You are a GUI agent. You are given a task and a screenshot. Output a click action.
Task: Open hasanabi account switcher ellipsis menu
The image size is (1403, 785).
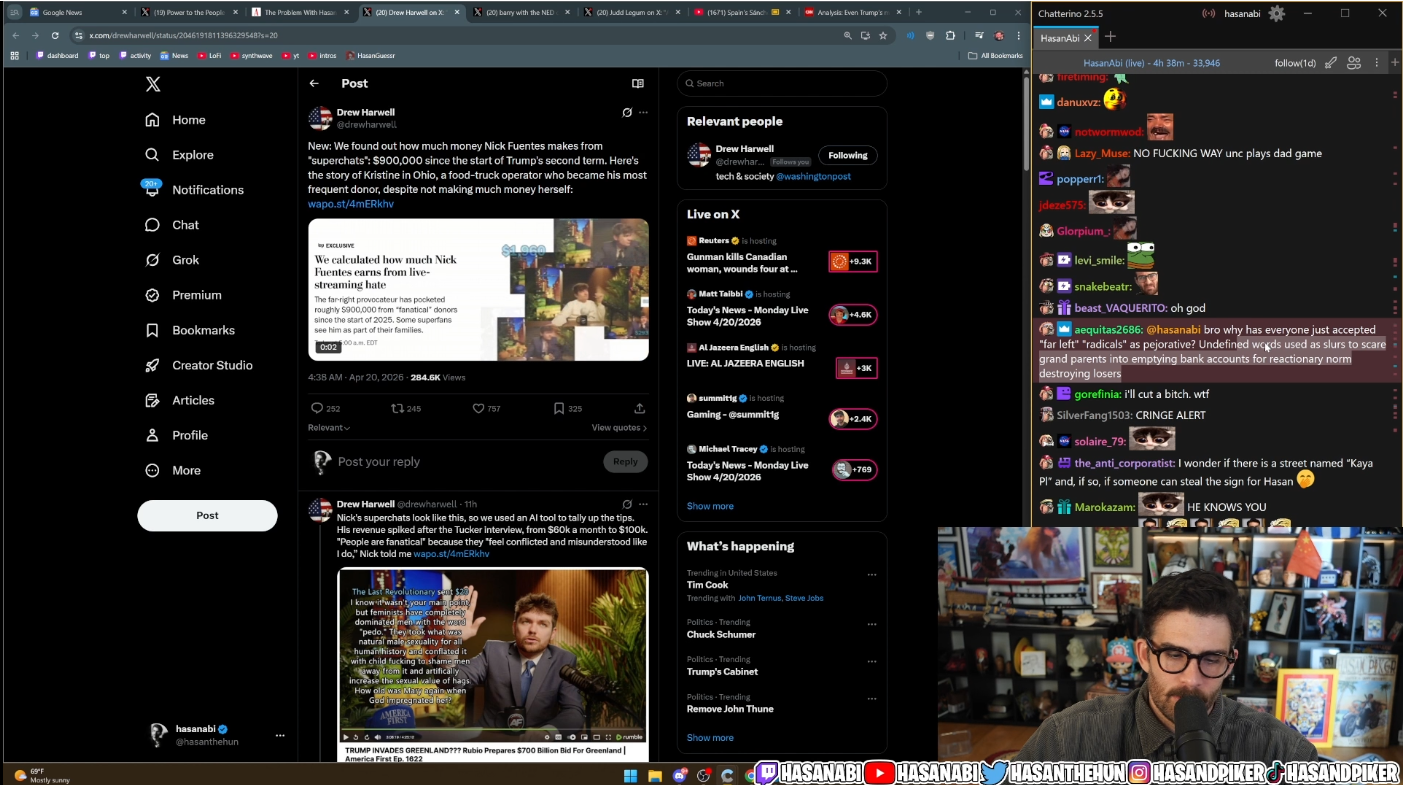(280, 735)
